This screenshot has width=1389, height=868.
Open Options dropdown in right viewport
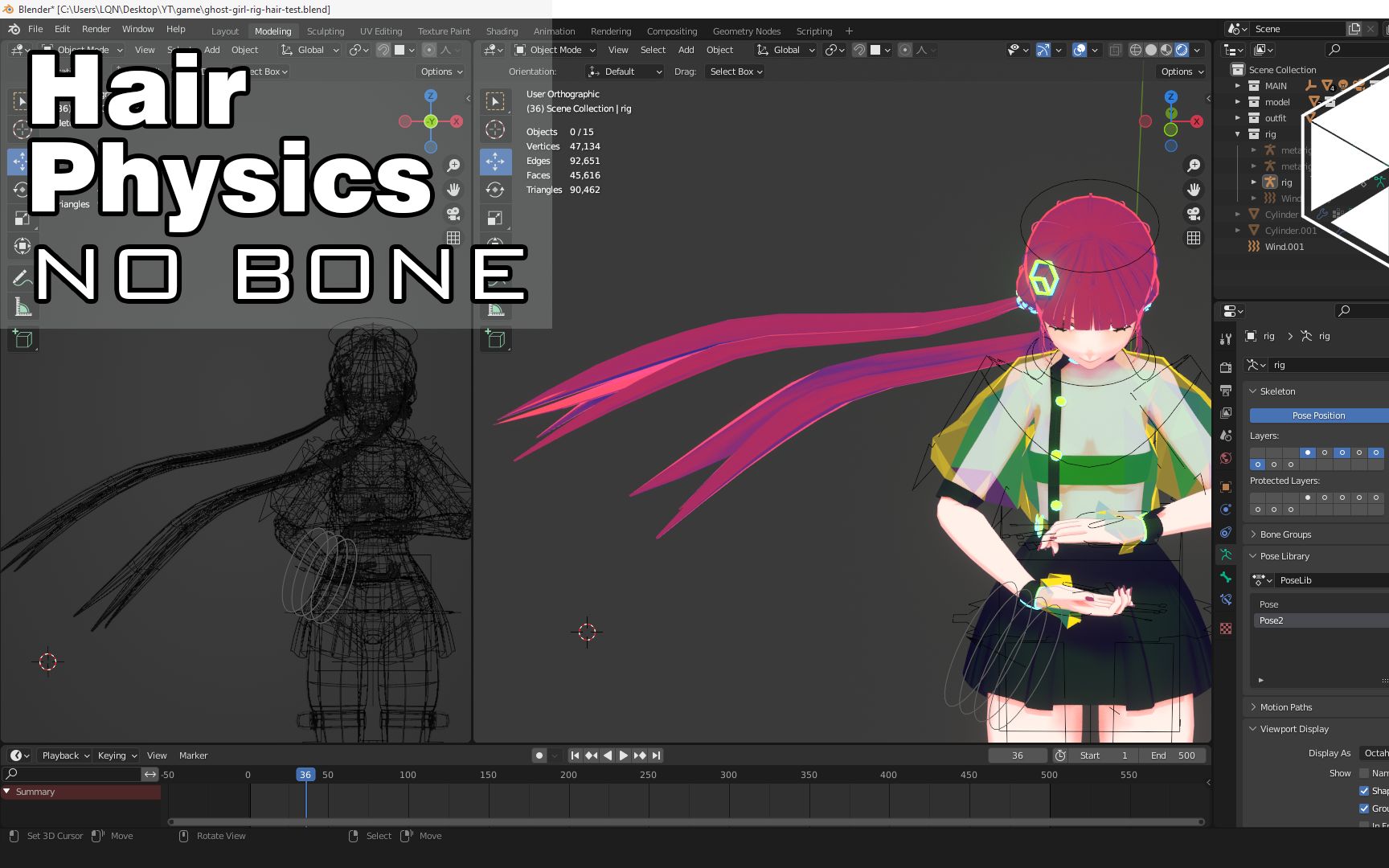coord(1182,72)
